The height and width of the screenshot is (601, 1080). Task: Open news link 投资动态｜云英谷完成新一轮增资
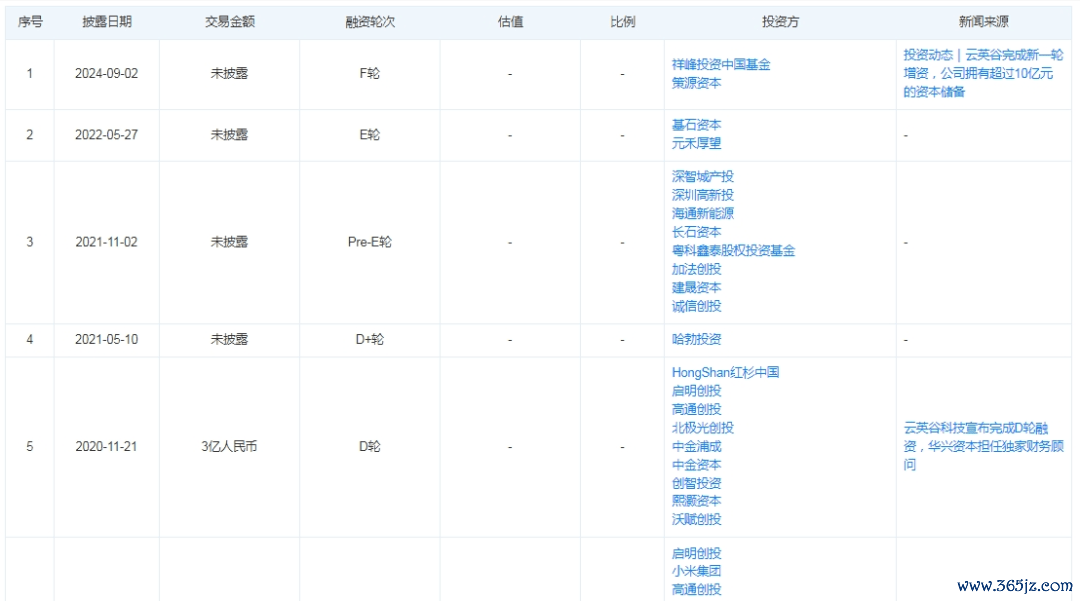click(983, 73)
